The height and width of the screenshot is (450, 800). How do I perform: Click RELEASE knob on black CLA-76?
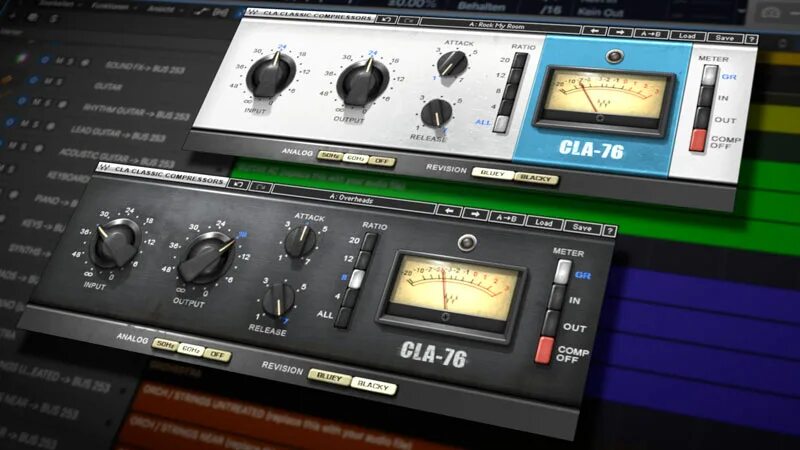coord(279,299)
